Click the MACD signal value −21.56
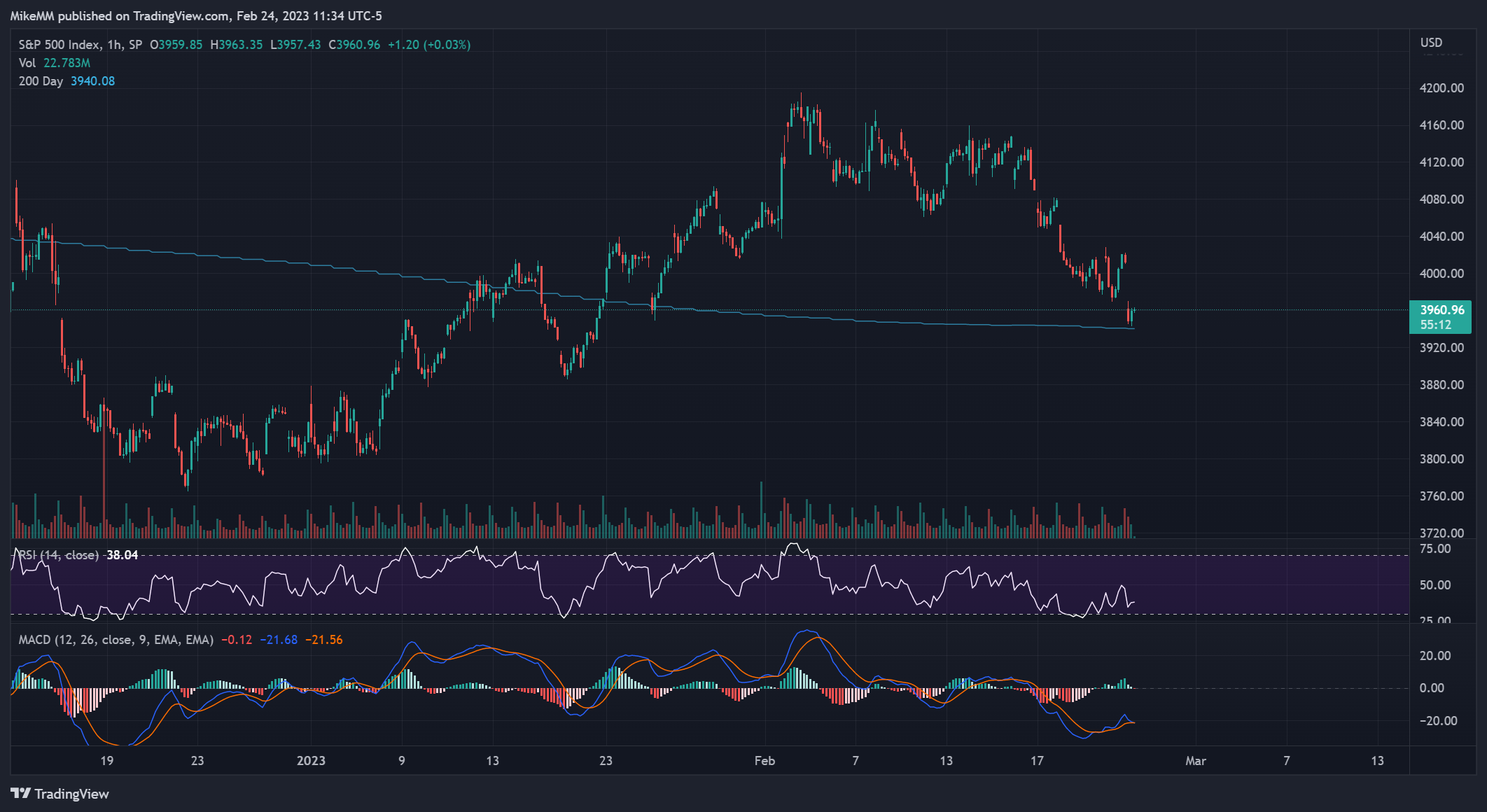The height and width of the screenshot is (812, 1487). [x=324, y=640]
